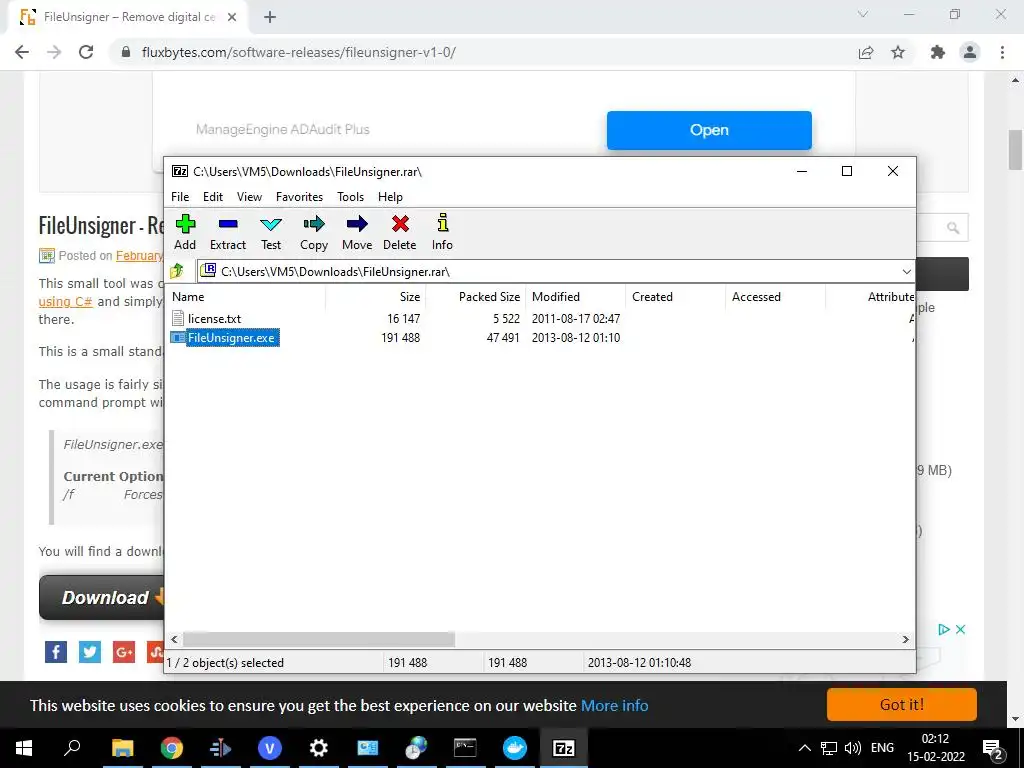Click the website search magnifier icon
This screenshot has width=1024, height=768.
[x=953, y=228]
